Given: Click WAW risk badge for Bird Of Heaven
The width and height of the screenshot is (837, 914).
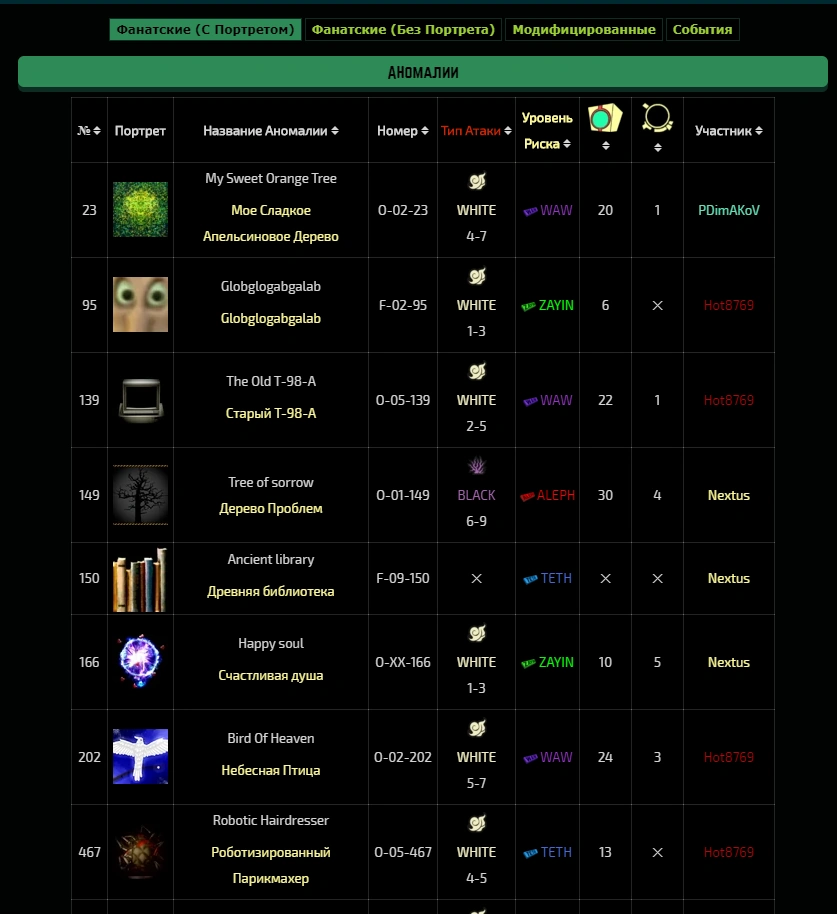Looking at the screenshot, I should click(x=547, y=757).
